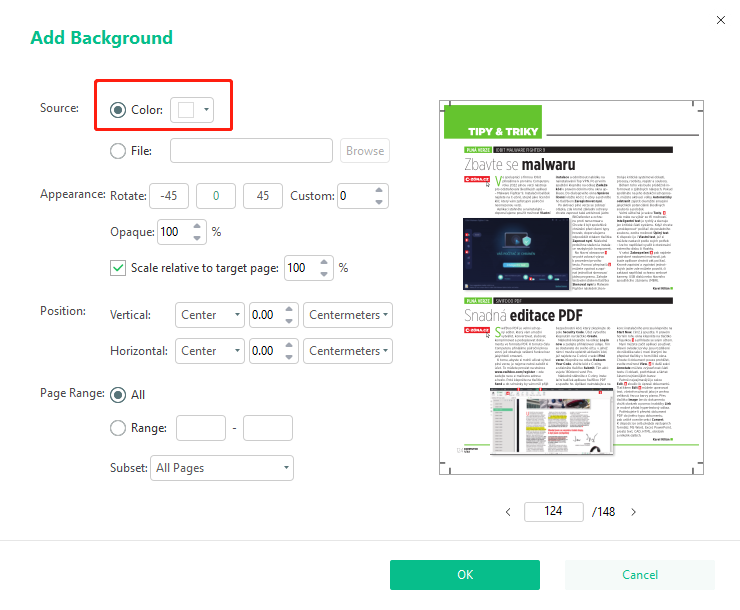This screenshot has width=740, height=610.
Task: Expand the Vertical units Centermeters dropdown
Action: tap(348, 315)
